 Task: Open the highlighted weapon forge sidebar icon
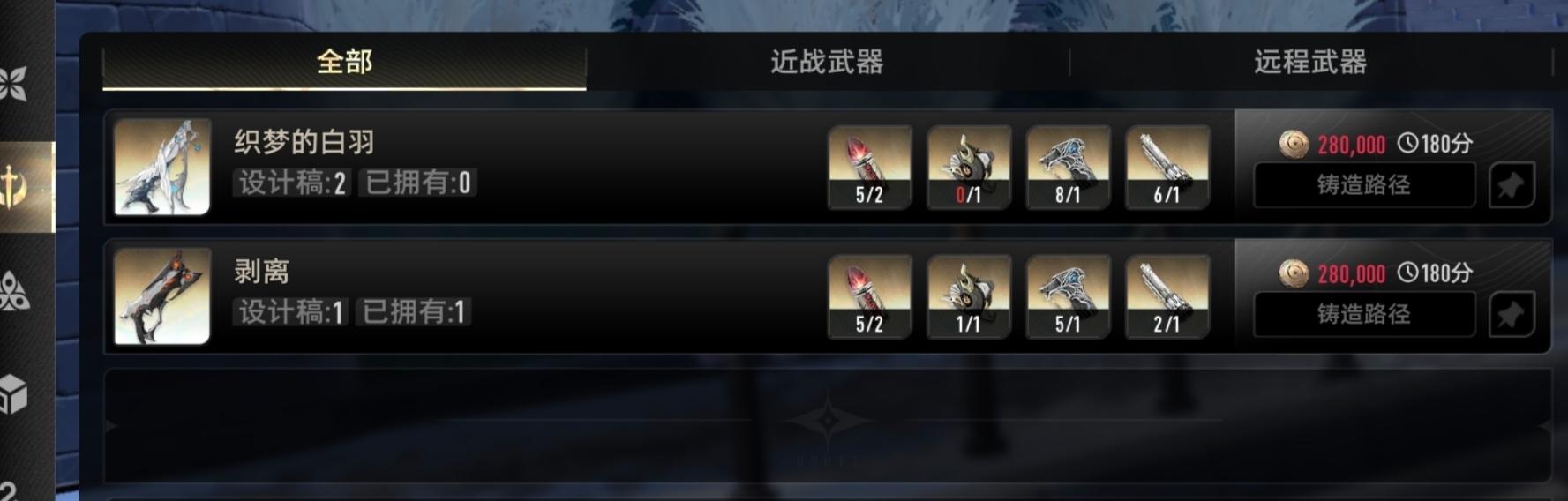[18, 187]
